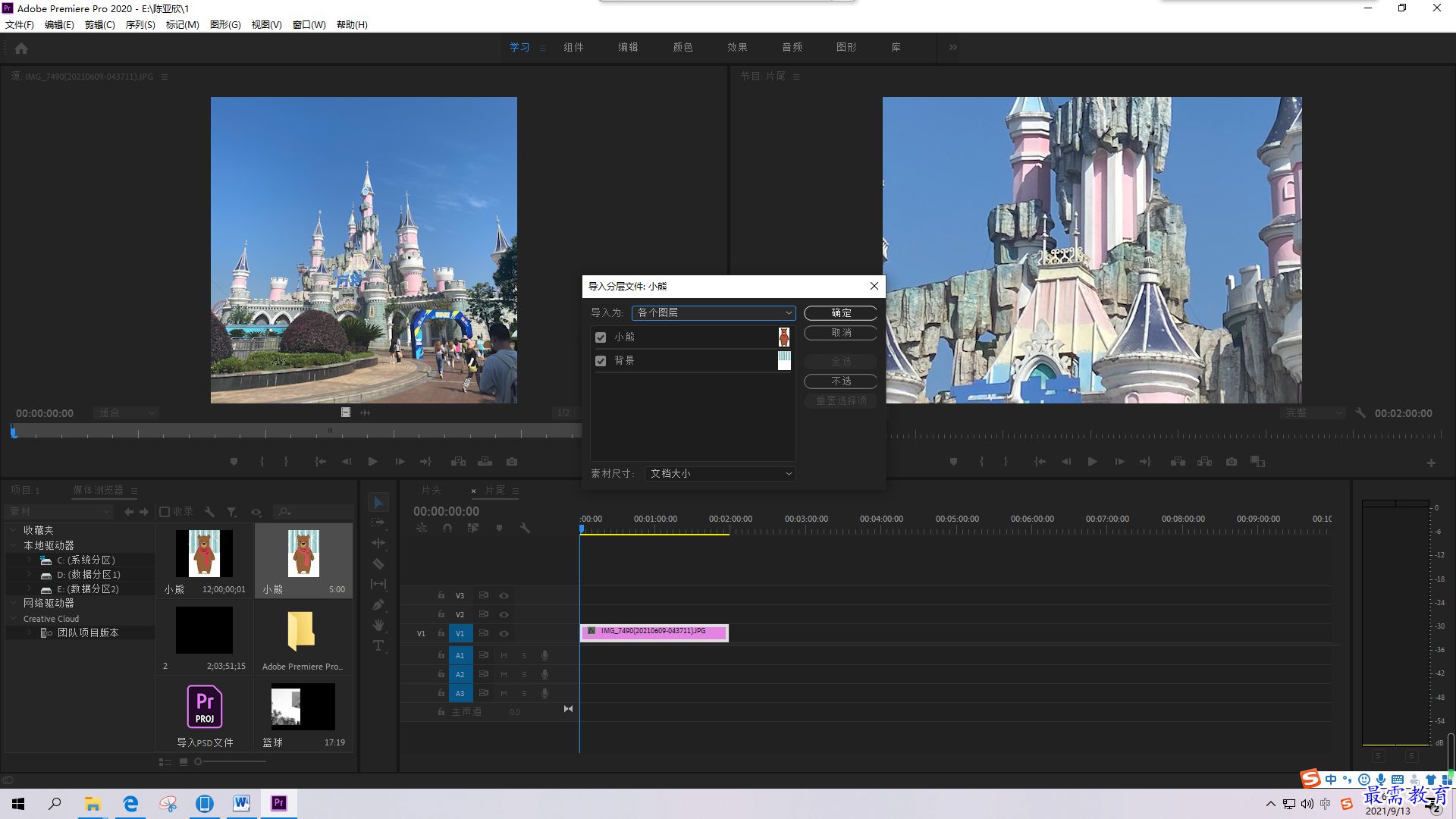
Task: Open Program monitor settings wrench
Action: [1360, 413]
